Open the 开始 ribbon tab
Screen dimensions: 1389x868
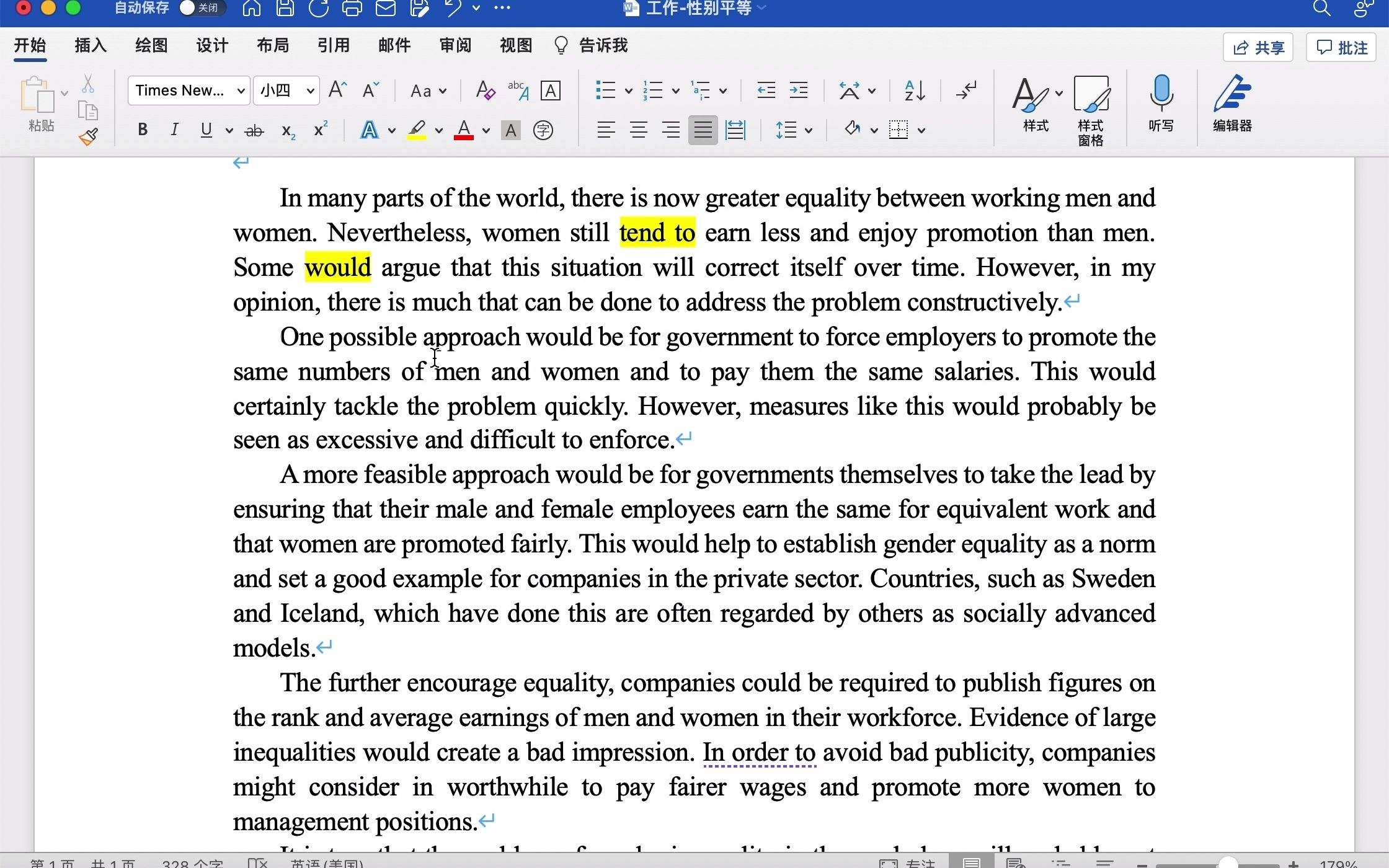click(x=30, y=45)
